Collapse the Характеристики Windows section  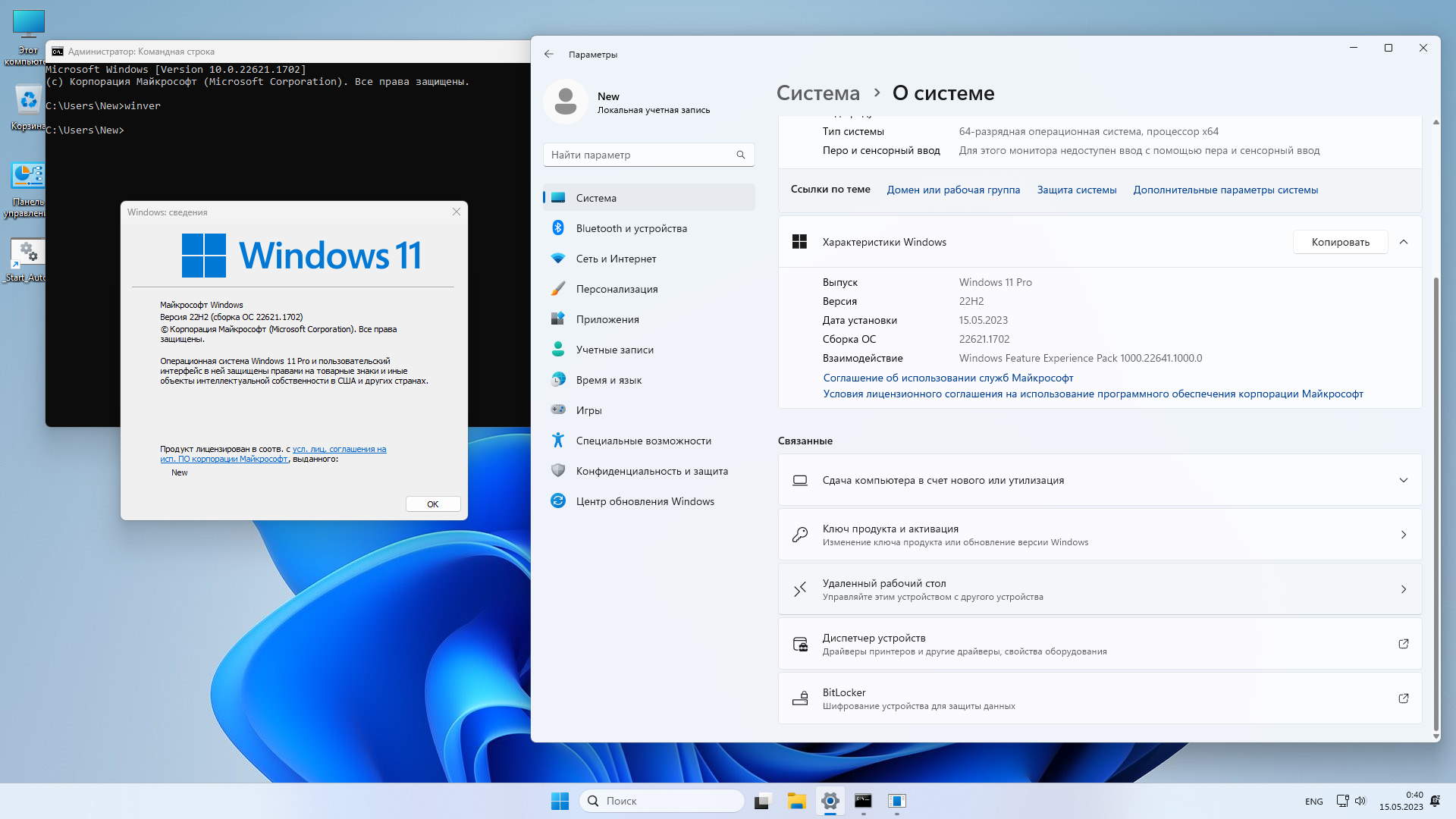pyautogui.click(x=1403, y=242)
